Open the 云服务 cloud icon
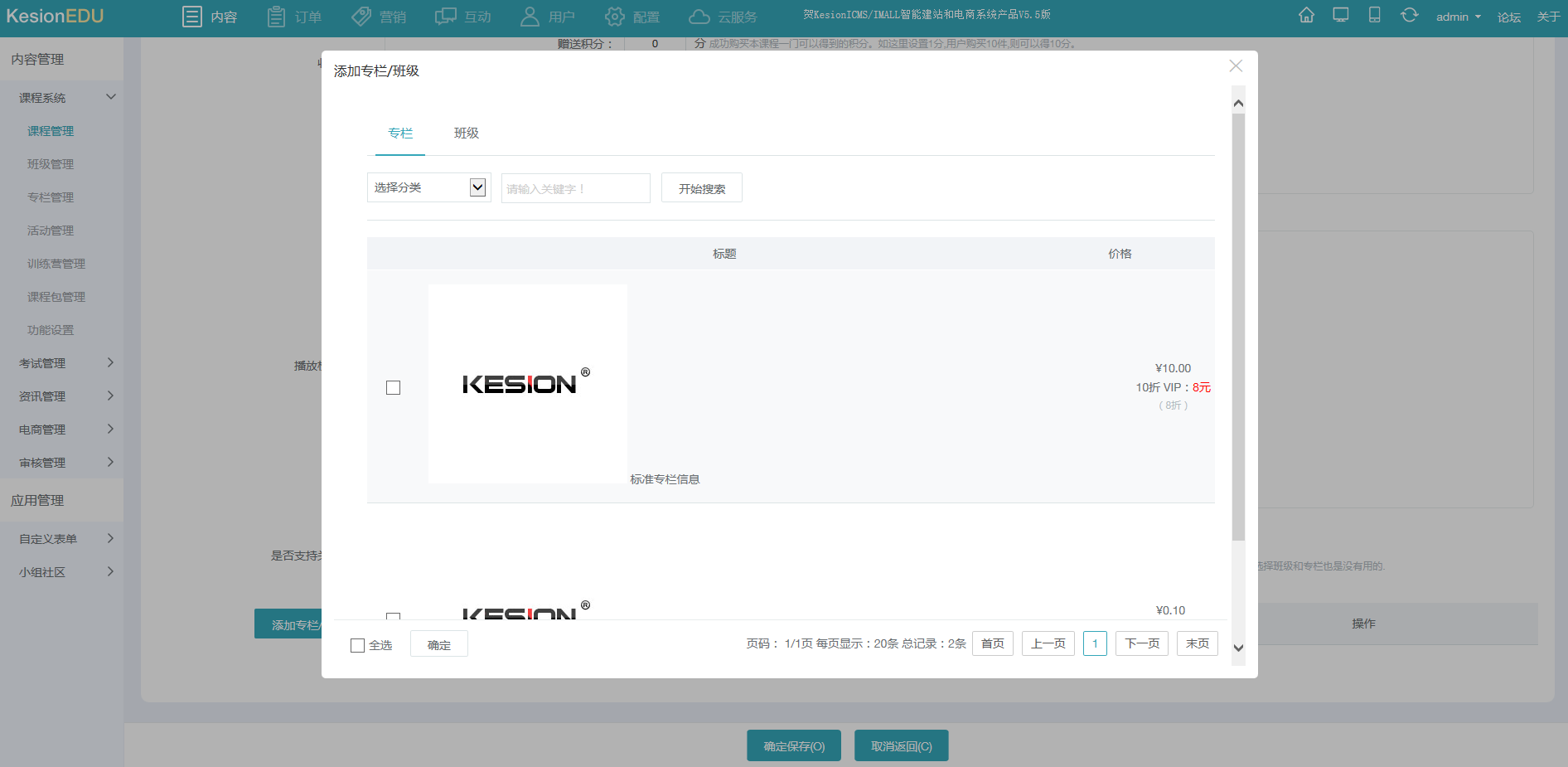 pos(699,17)
